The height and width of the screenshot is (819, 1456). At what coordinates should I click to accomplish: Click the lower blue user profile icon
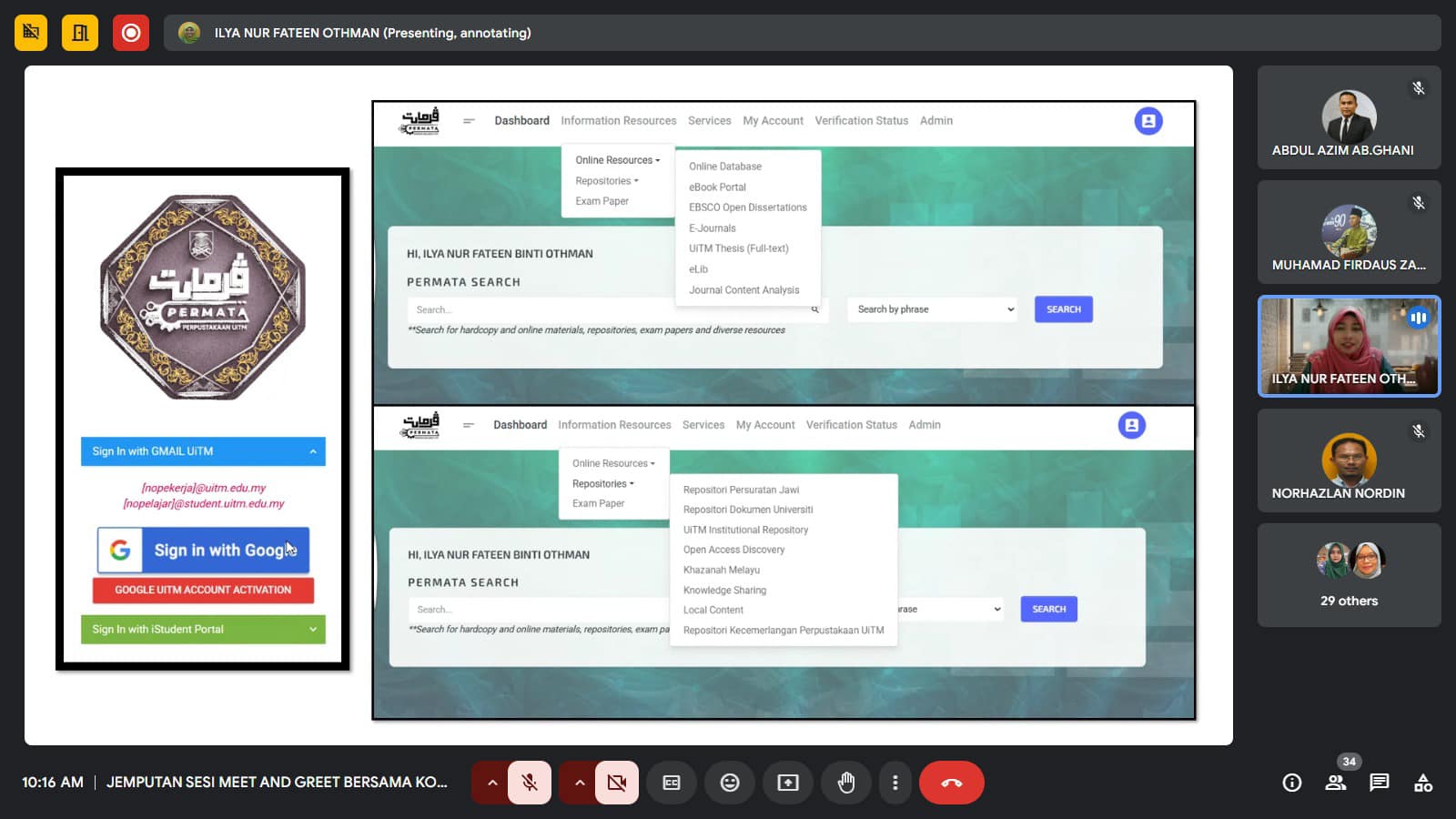(1132, 425)
